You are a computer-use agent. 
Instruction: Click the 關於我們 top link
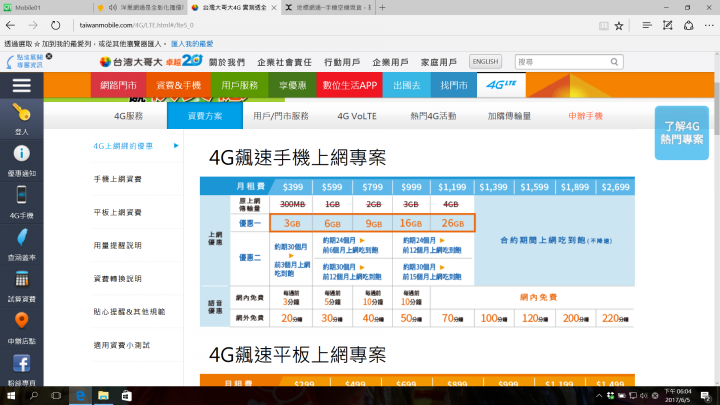click(227, 62)
